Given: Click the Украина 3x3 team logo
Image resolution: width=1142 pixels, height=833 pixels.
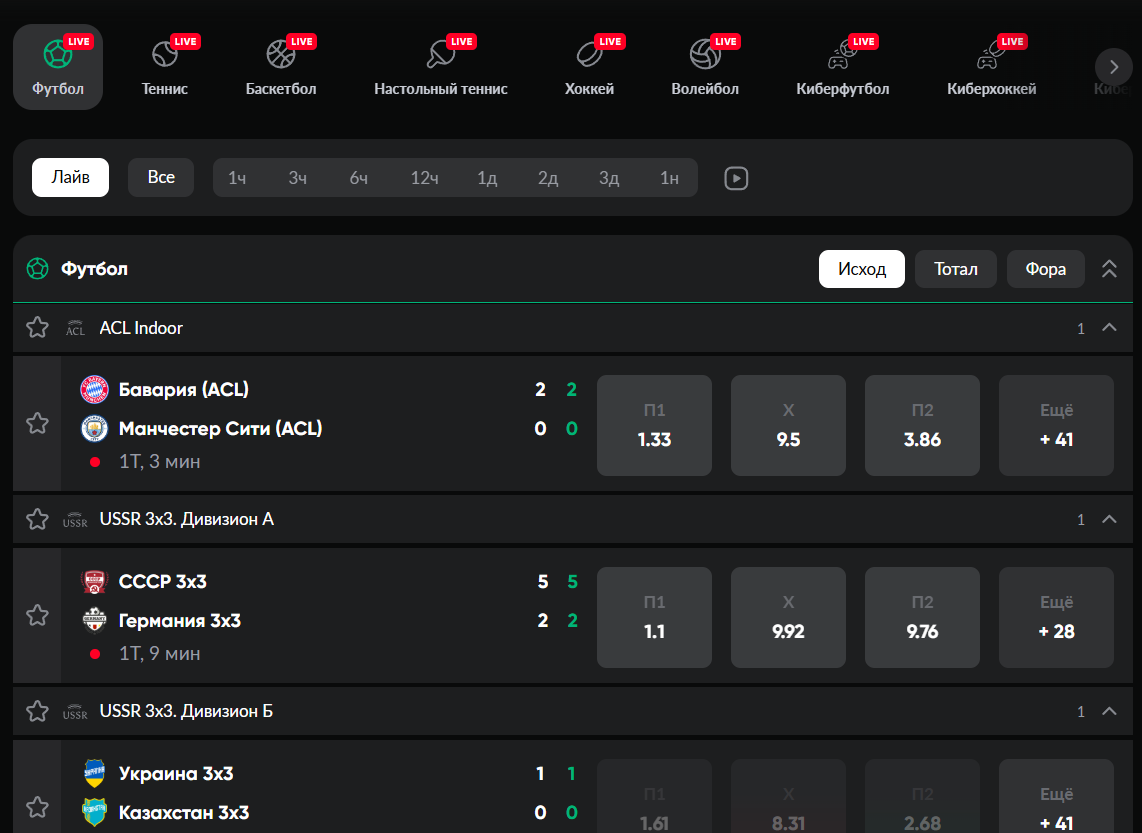Looking at the screenshot, I should click(x=94, y=773).
